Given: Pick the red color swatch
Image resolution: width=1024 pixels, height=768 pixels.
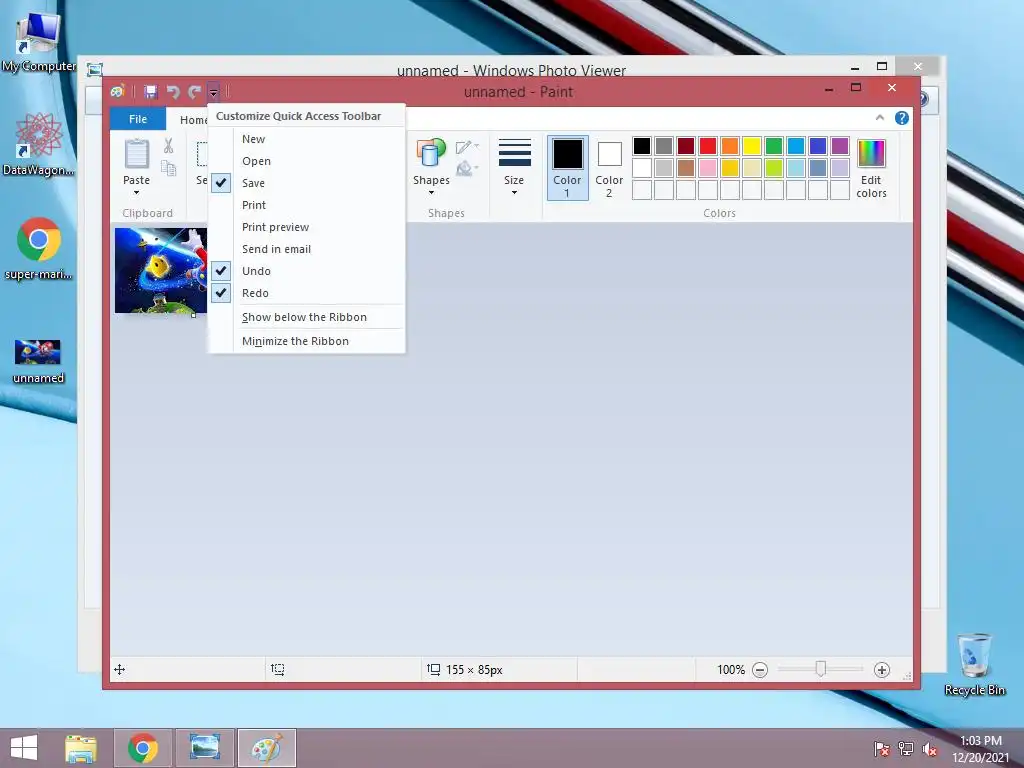Looking at the screenshot, I should pyautogui.click(x=708, y=146).
